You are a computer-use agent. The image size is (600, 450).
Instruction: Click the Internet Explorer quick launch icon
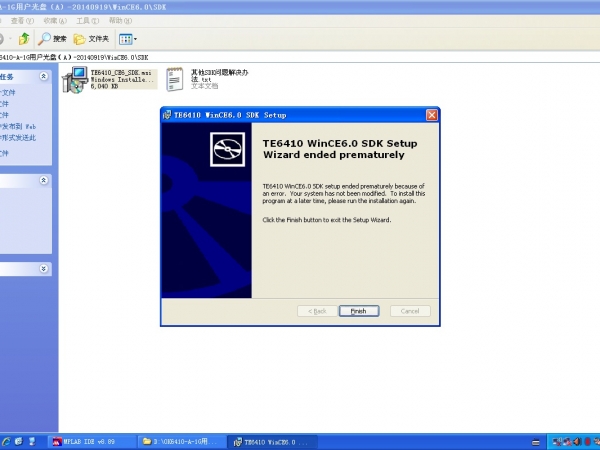point(6,441)
